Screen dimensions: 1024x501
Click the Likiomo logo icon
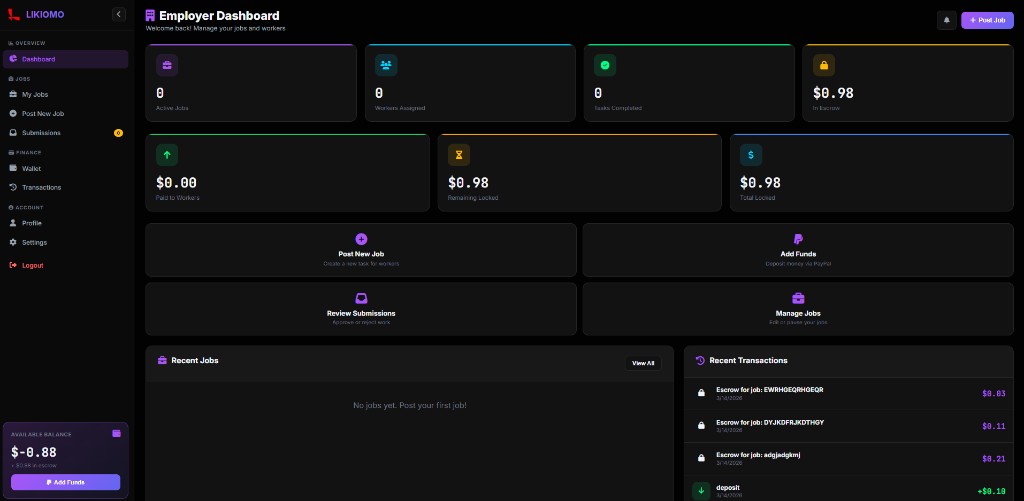point(12,14)
